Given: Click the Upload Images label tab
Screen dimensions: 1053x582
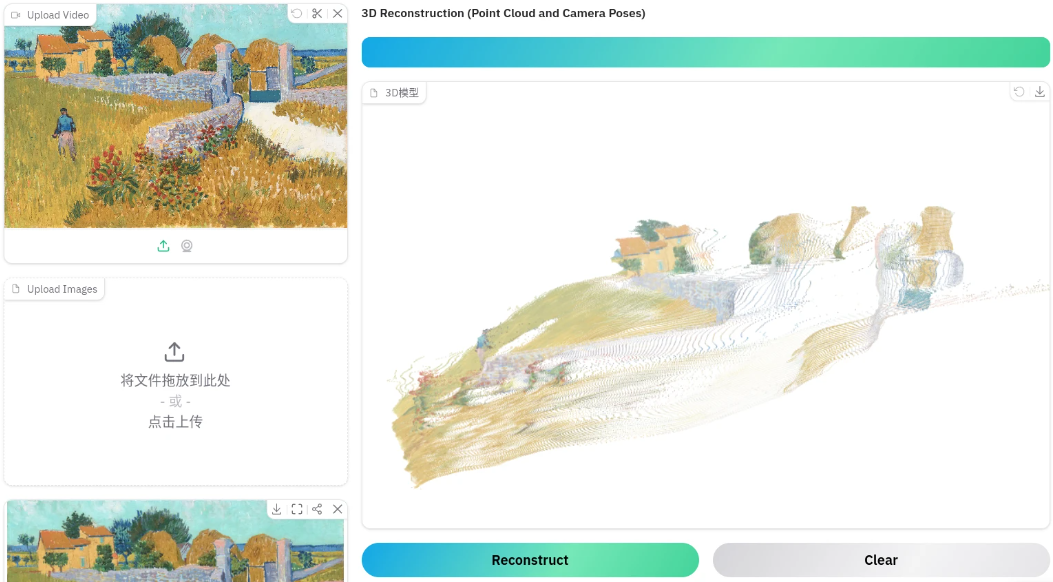Looking at the screenshot, I should [x=55, y=289].
